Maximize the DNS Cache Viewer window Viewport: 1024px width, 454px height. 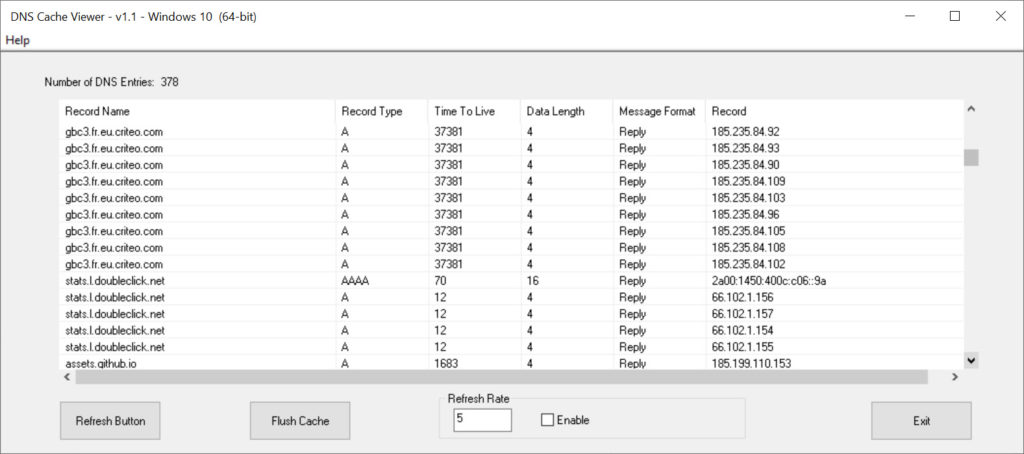pos(955,16)
